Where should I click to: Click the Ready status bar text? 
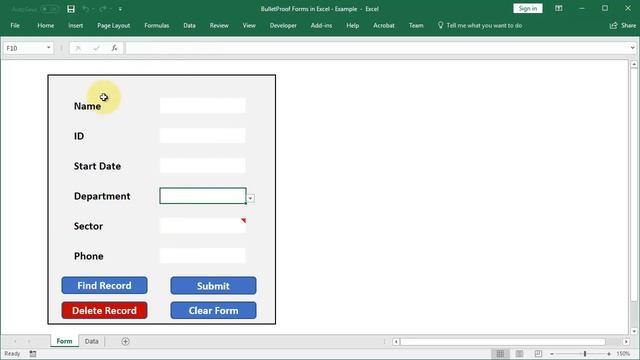pyautogui.click(x=12, y=353)
